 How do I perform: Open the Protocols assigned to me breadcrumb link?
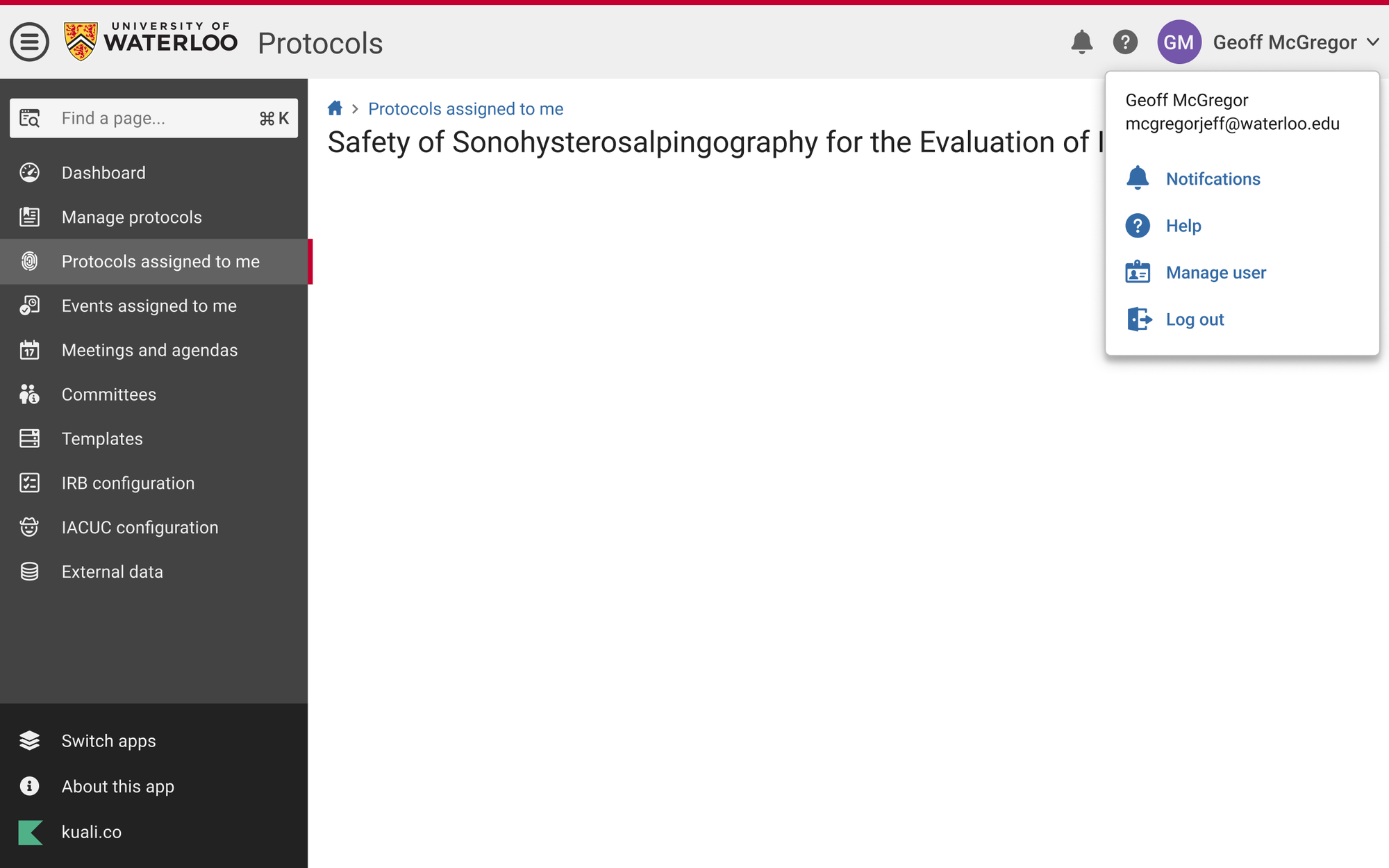[x=465, y=109]
